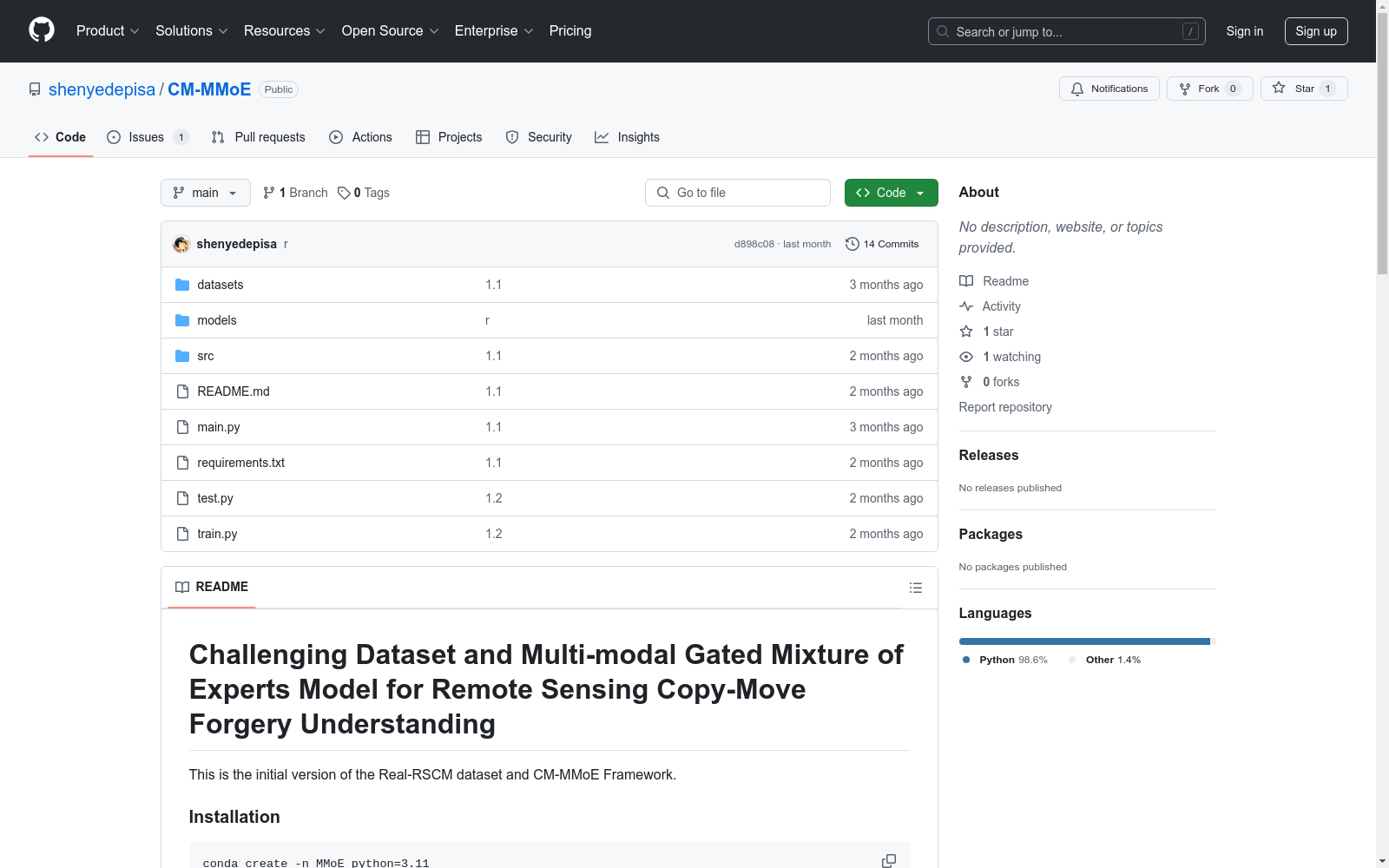Open the test.py commit message 1.2
The image size is (1389, 868).
coord(494,498)
